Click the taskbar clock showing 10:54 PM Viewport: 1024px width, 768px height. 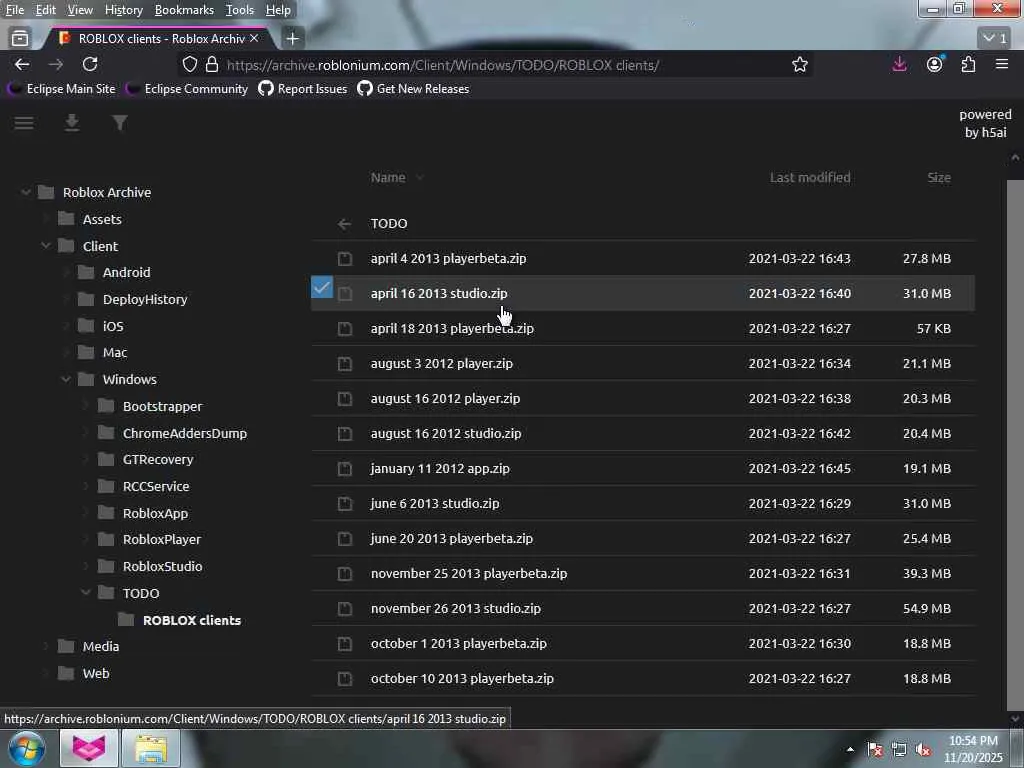pyautogui.click(x=973, y=749)
